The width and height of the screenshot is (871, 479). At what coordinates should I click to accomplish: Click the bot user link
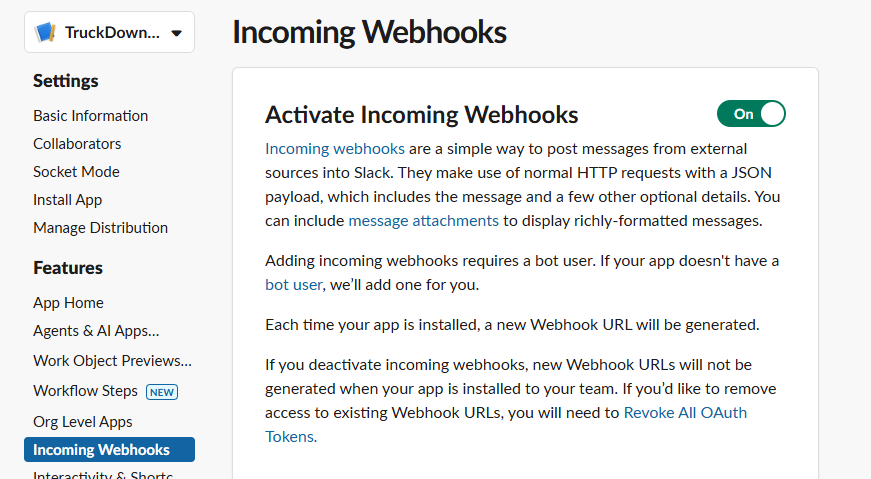293,284
